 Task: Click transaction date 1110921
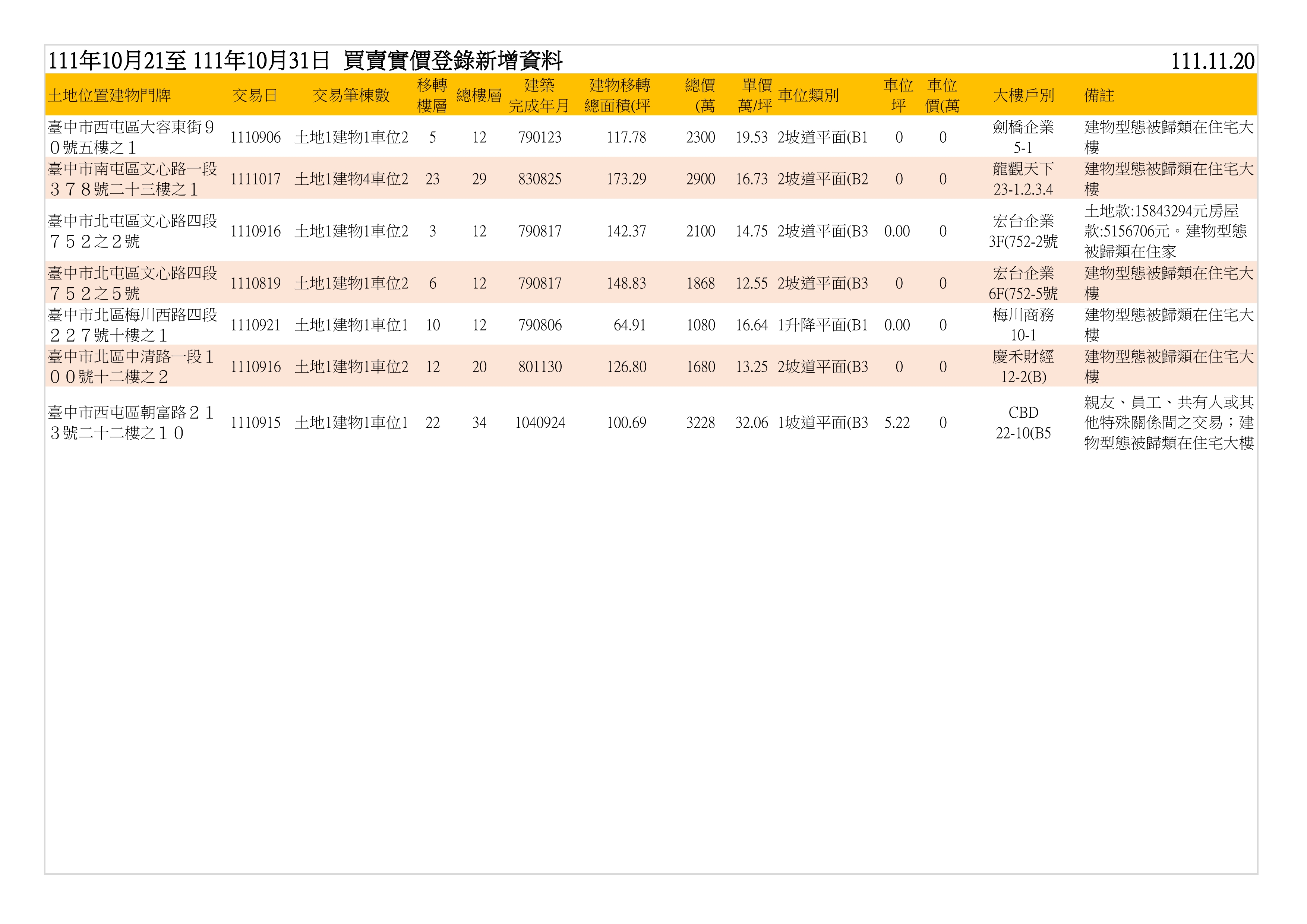click(256, 325)
